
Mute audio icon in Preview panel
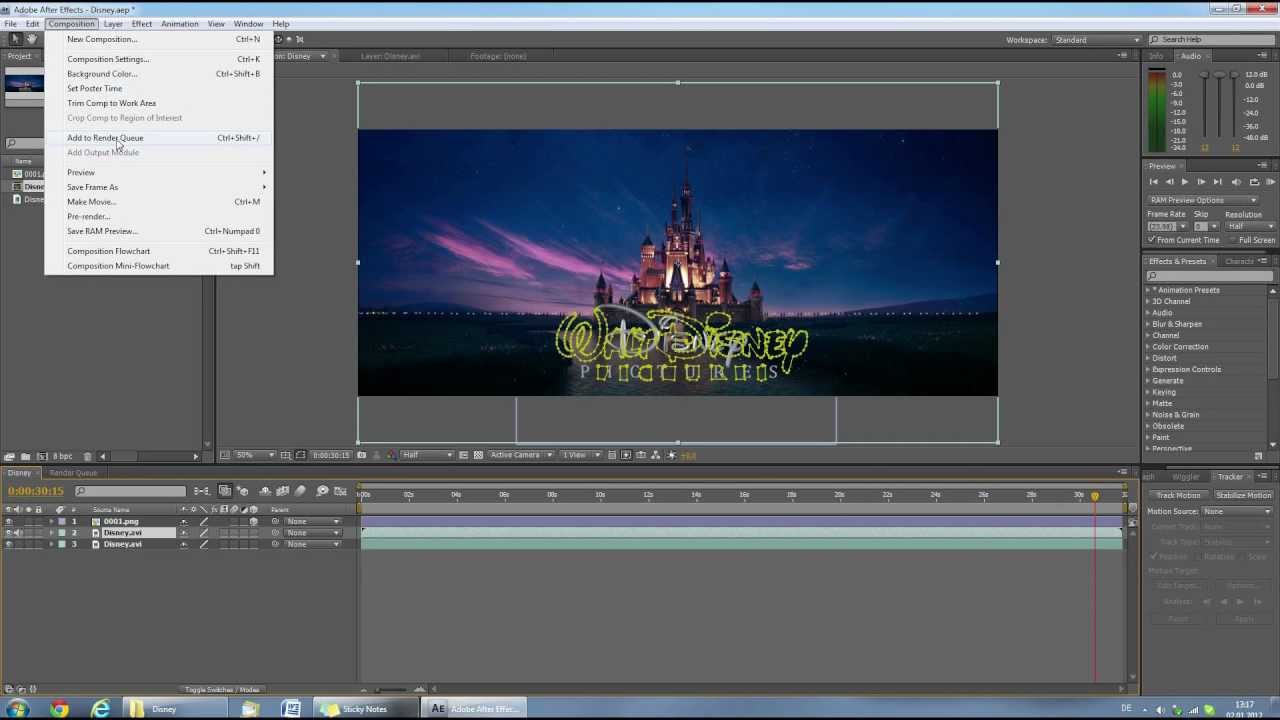(x=1236, y=182)
